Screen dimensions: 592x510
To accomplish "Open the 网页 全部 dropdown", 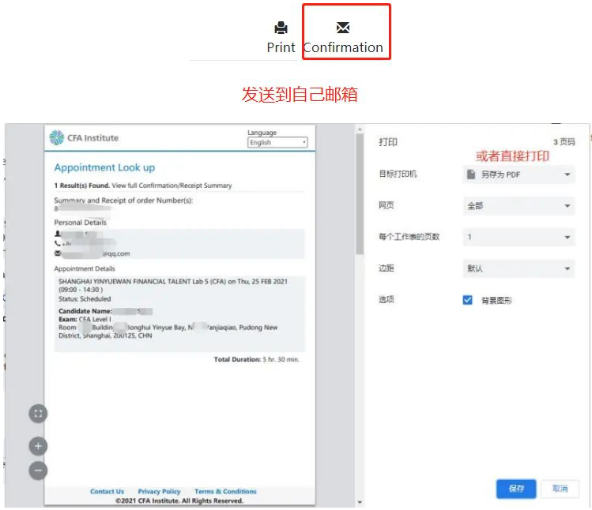I will click(x=519, y=206).
